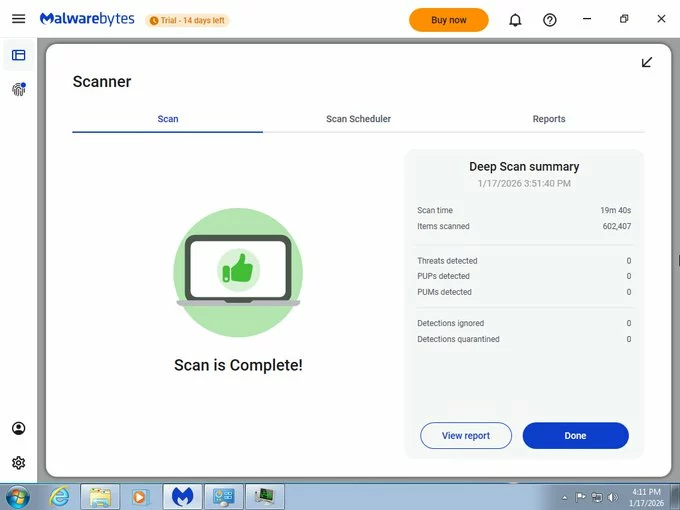Switch to the Scan tab
Screen dimensions: 680x510
(x=168, y=119)
